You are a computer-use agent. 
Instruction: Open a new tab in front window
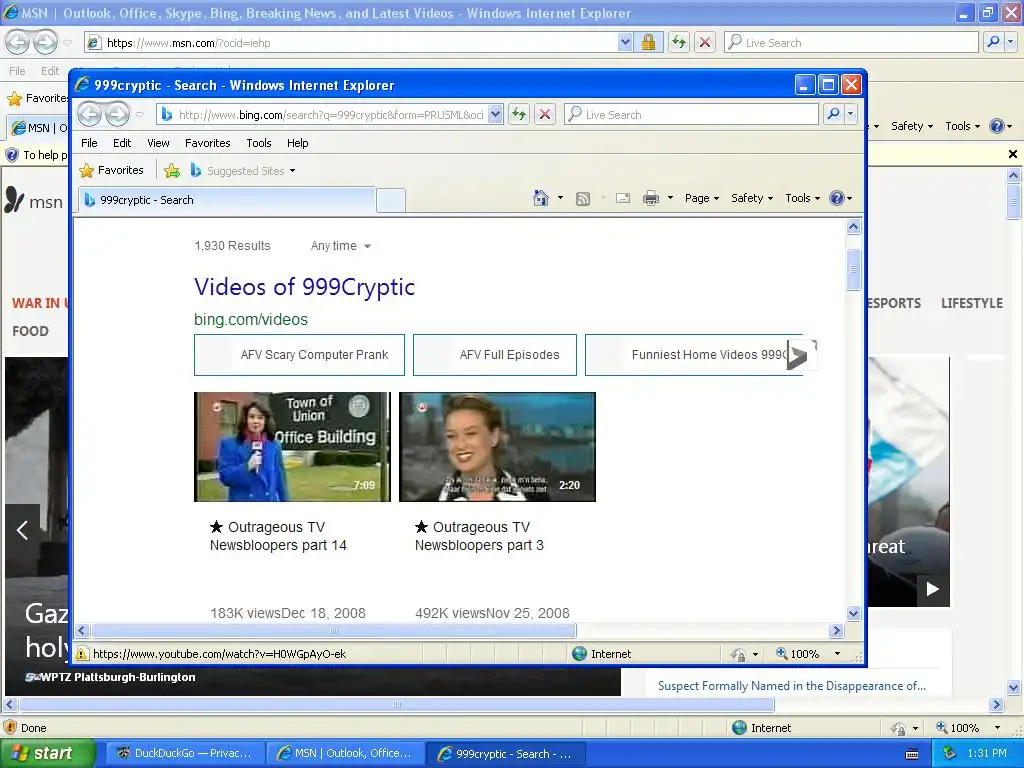[391, 200]
